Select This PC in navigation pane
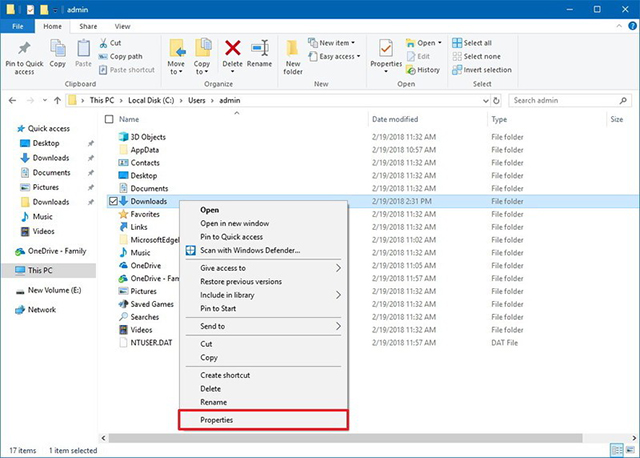 [x=49, y=270]
